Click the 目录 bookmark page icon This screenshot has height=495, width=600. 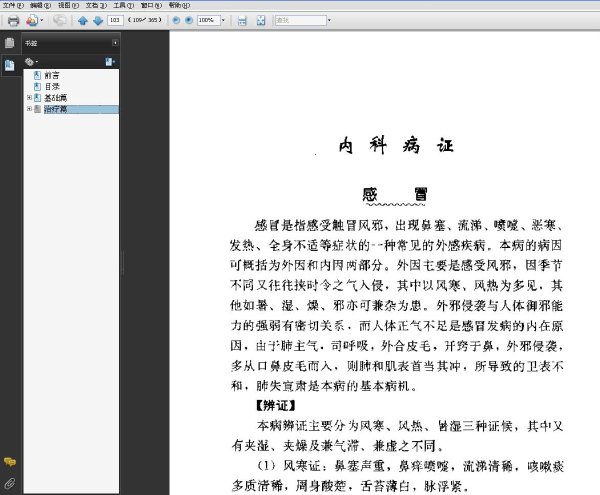pyautogui.click(x=37, y=86)
